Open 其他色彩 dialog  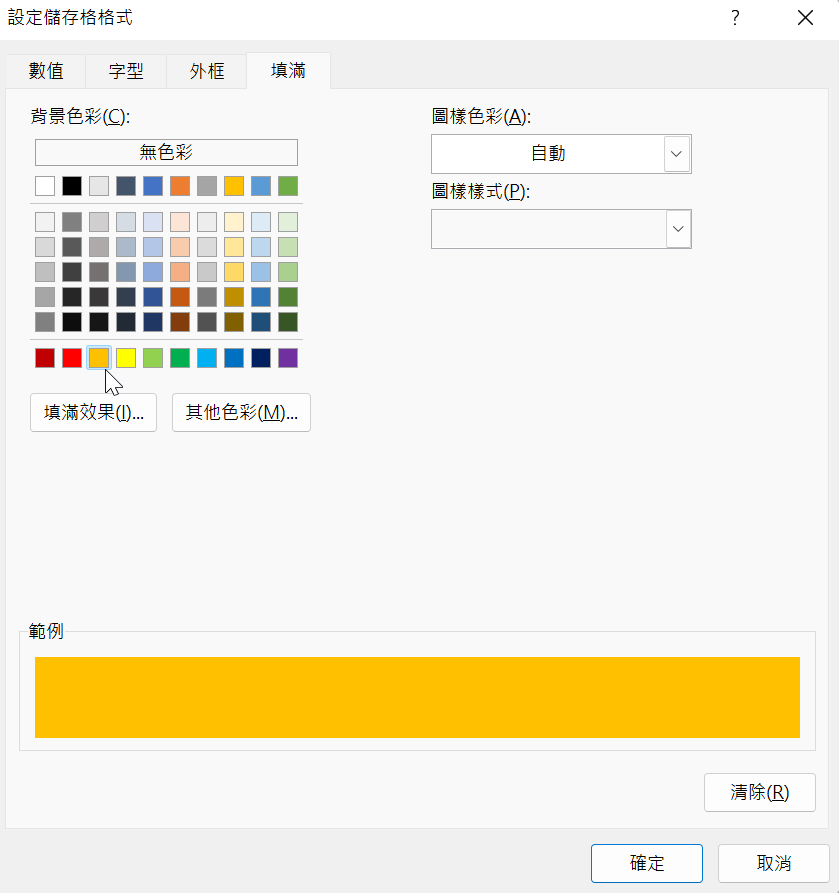(242, 412)
